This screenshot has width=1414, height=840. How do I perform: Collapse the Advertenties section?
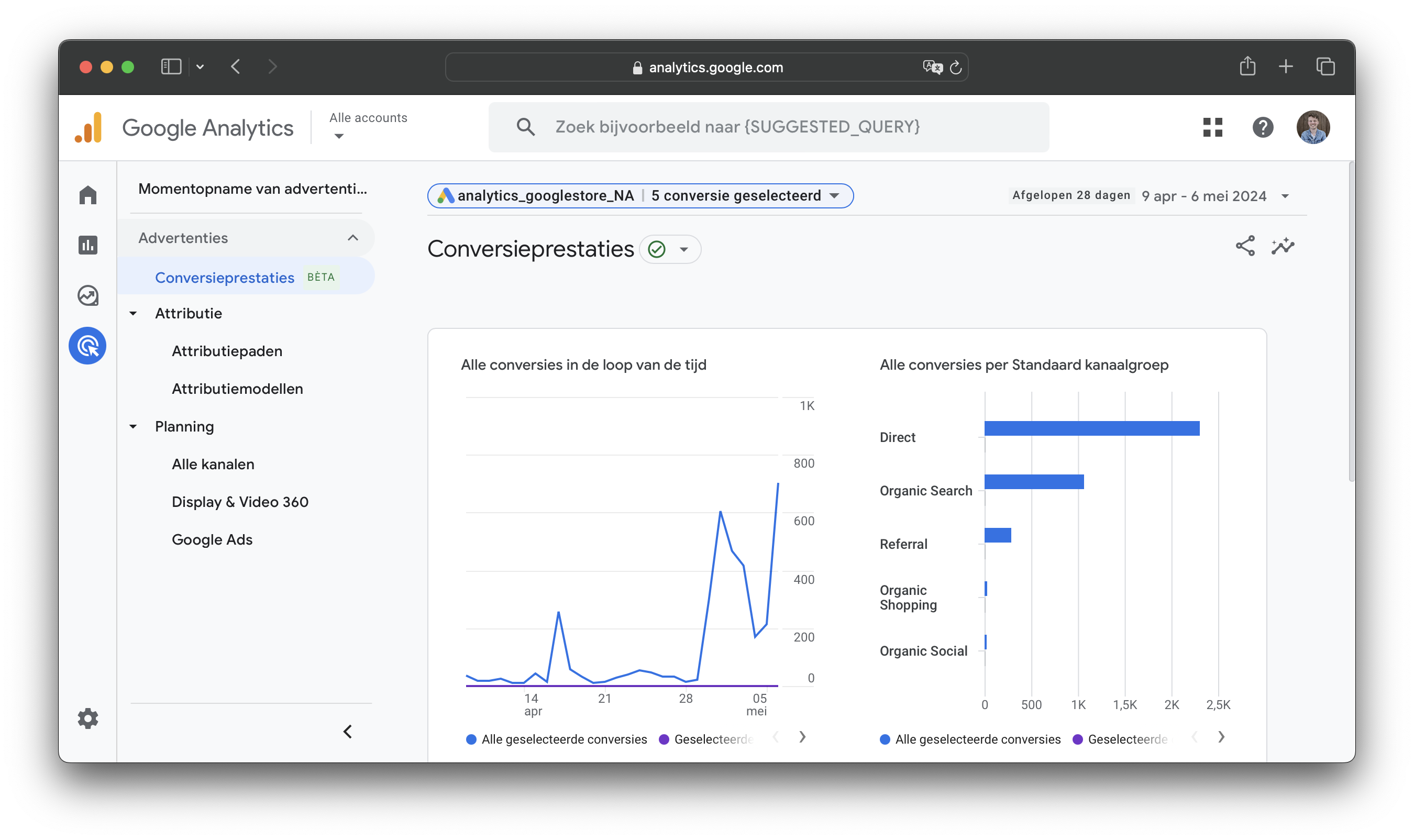point(352,238)
